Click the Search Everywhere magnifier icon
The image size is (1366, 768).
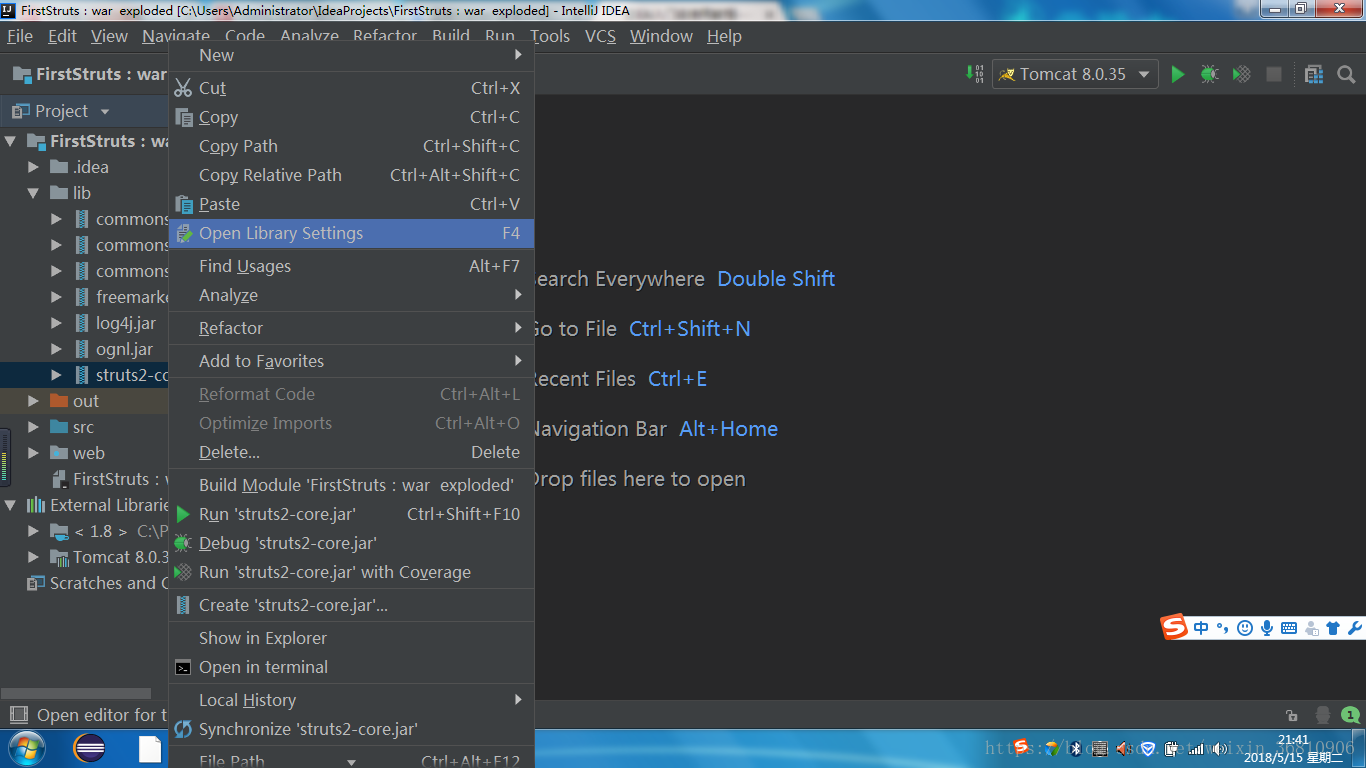click(x=1346, y=74)
